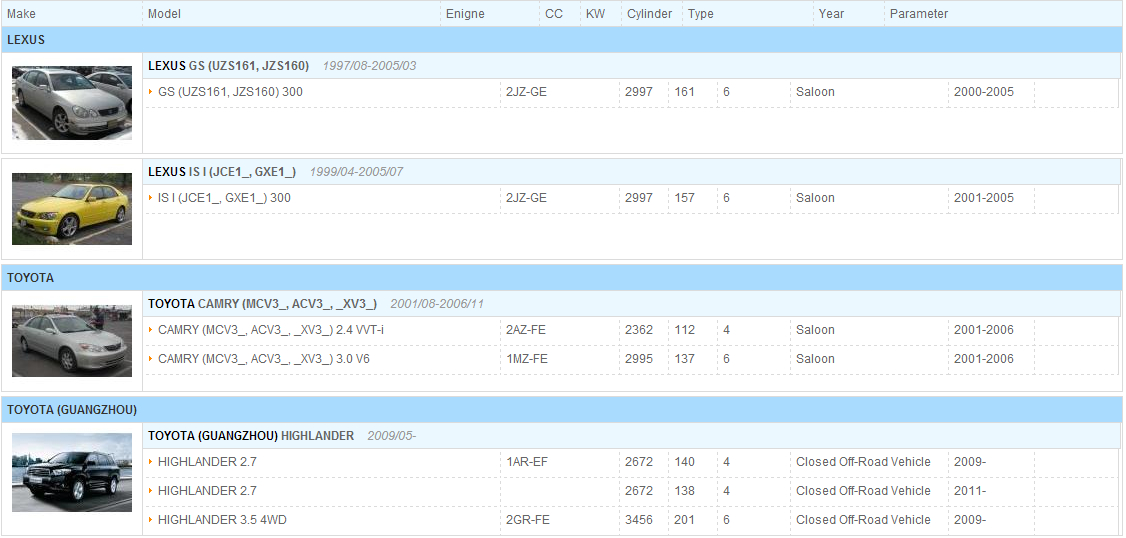Click 2JZ-GE engine code in IS I row
Viewport: 1126px width, 538px height.
pos(526,198)
